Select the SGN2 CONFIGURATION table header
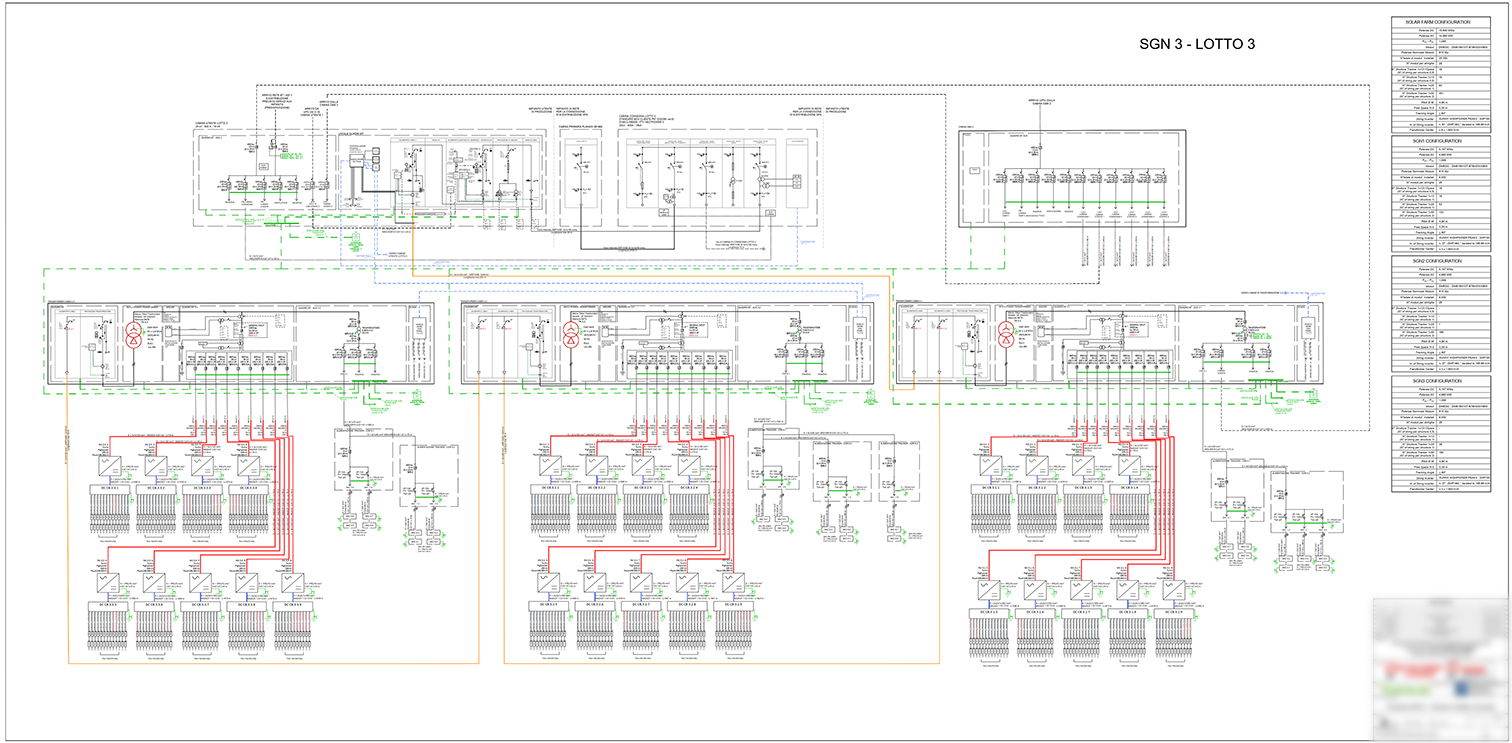 pos(1444,261)
